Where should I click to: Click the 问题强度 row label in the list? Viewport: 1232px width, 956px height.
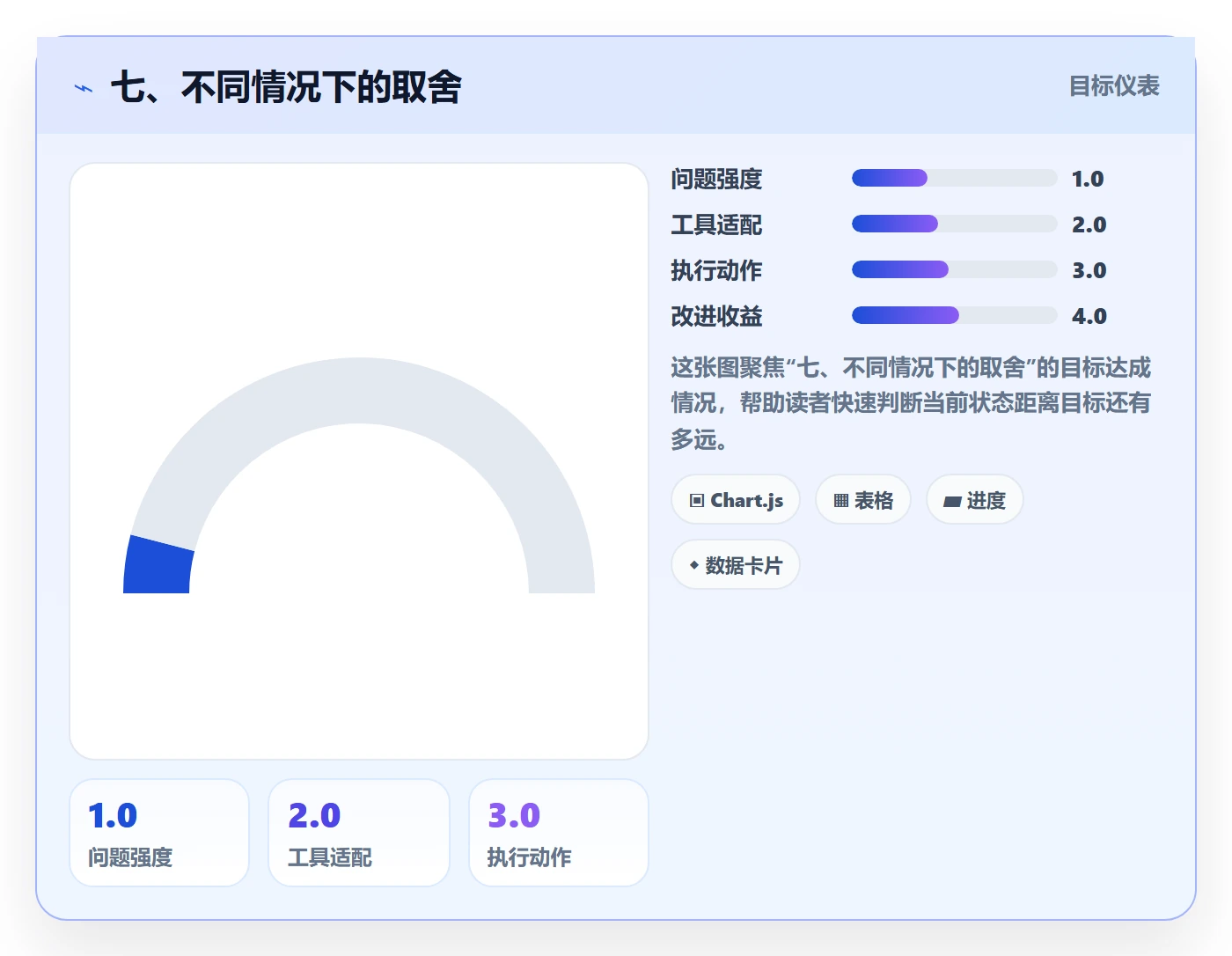pyautogui.click(x=716, y=179)
